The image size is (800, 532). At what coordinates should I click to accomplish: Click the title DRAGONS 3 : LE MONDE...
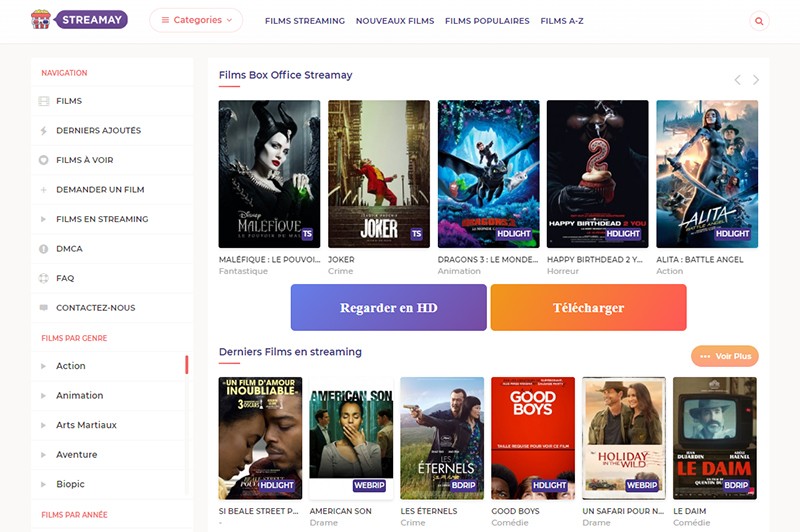tap(488, 260)
